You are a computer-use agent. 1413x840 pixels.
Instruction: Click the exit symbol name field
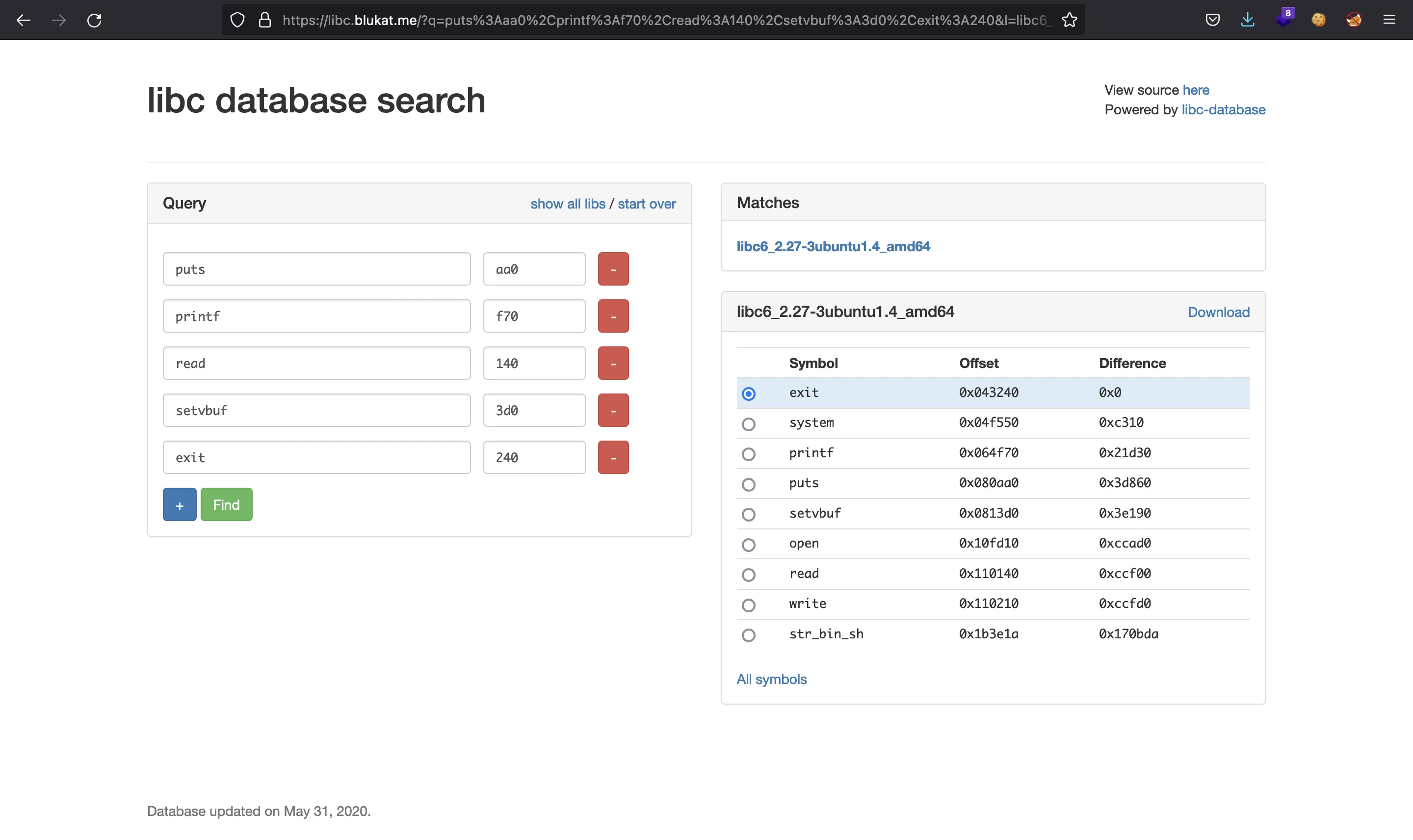[316, 457]
